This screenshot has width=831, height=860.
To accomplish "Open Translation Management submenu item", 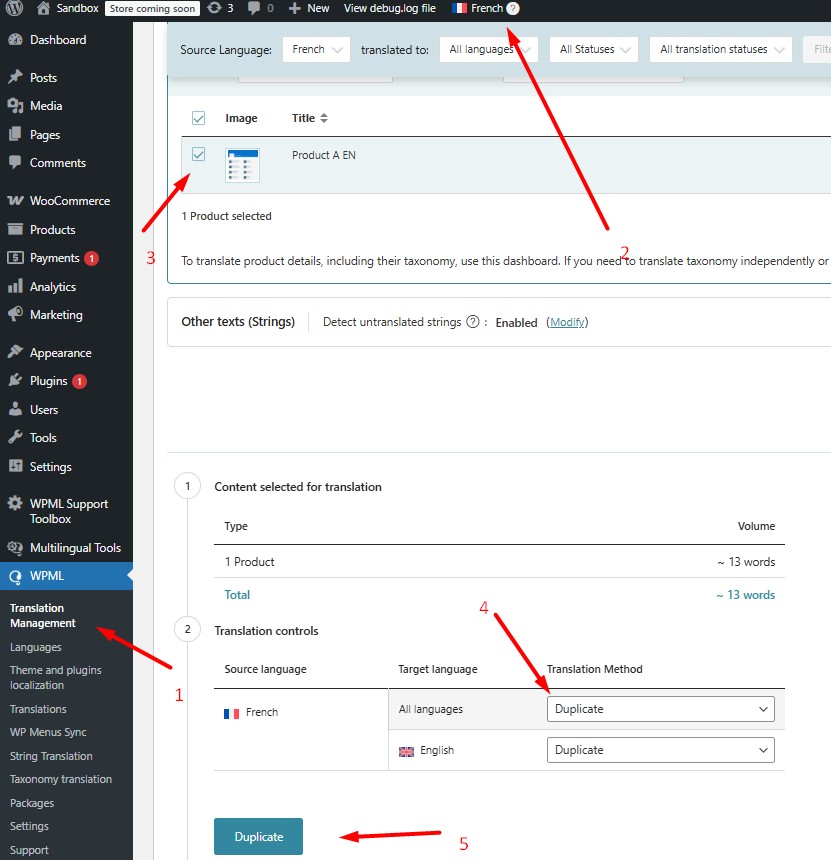I will (x=43, y=615).
